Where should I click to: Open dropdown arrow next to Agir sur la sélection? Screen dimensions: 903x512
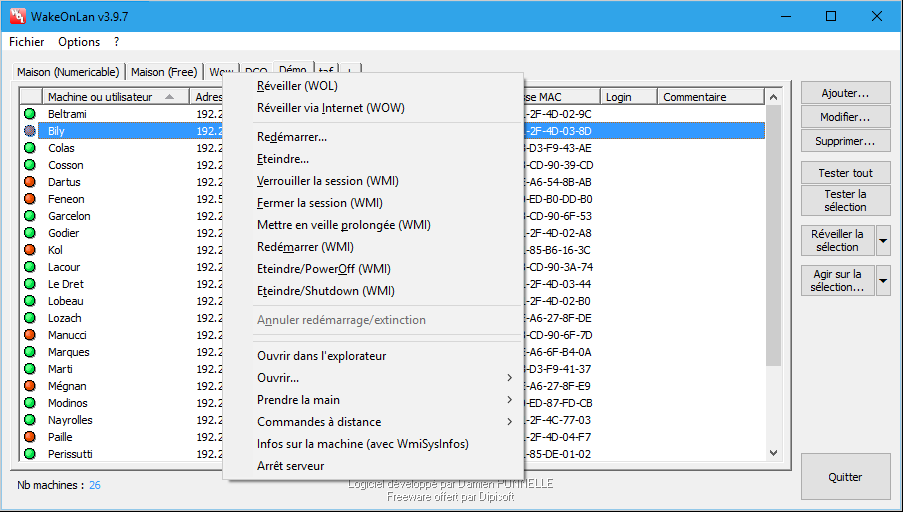point(883,281)
